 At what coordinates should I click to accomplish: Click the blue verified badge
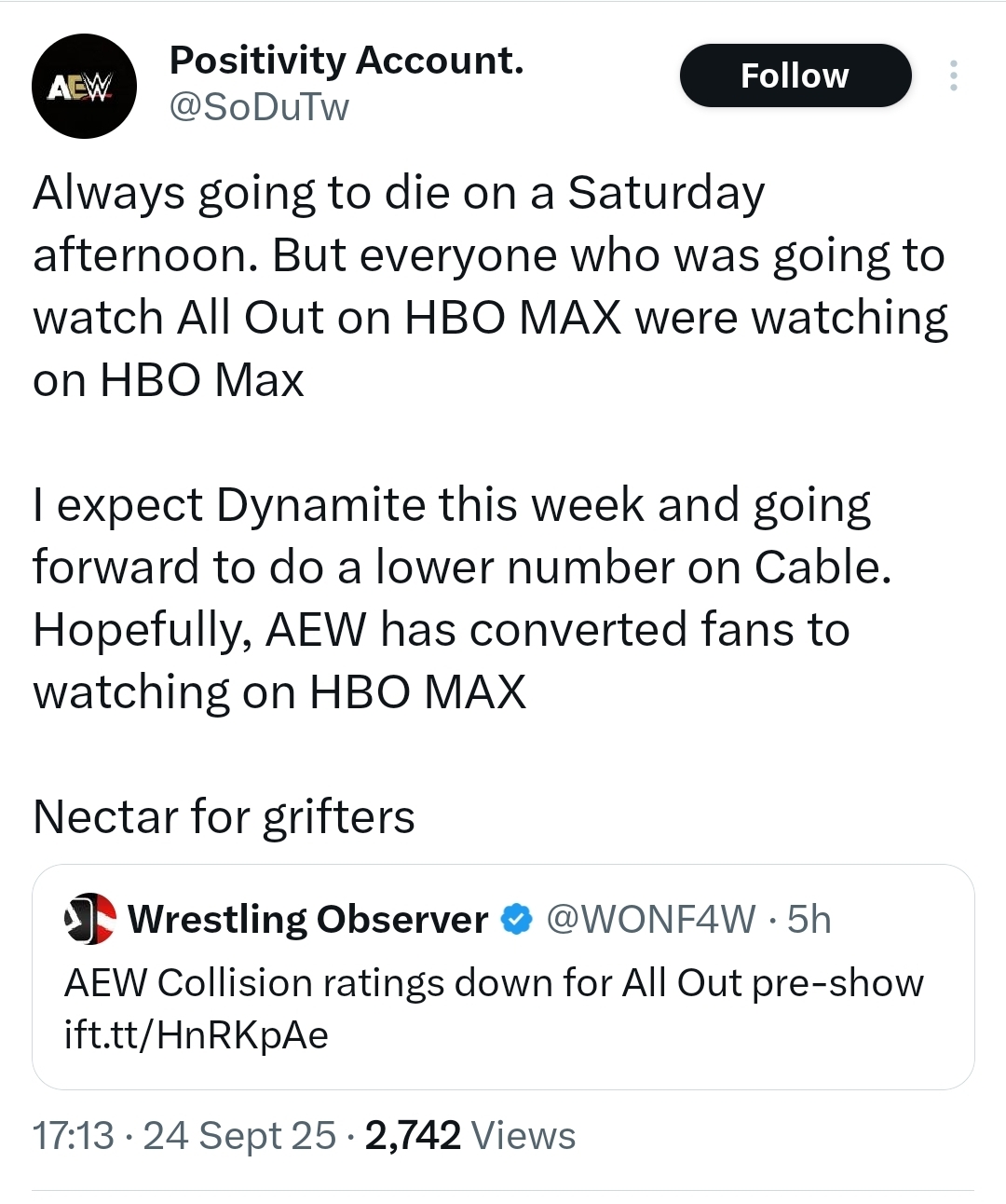pyautogui.click(x=517, y=920)
